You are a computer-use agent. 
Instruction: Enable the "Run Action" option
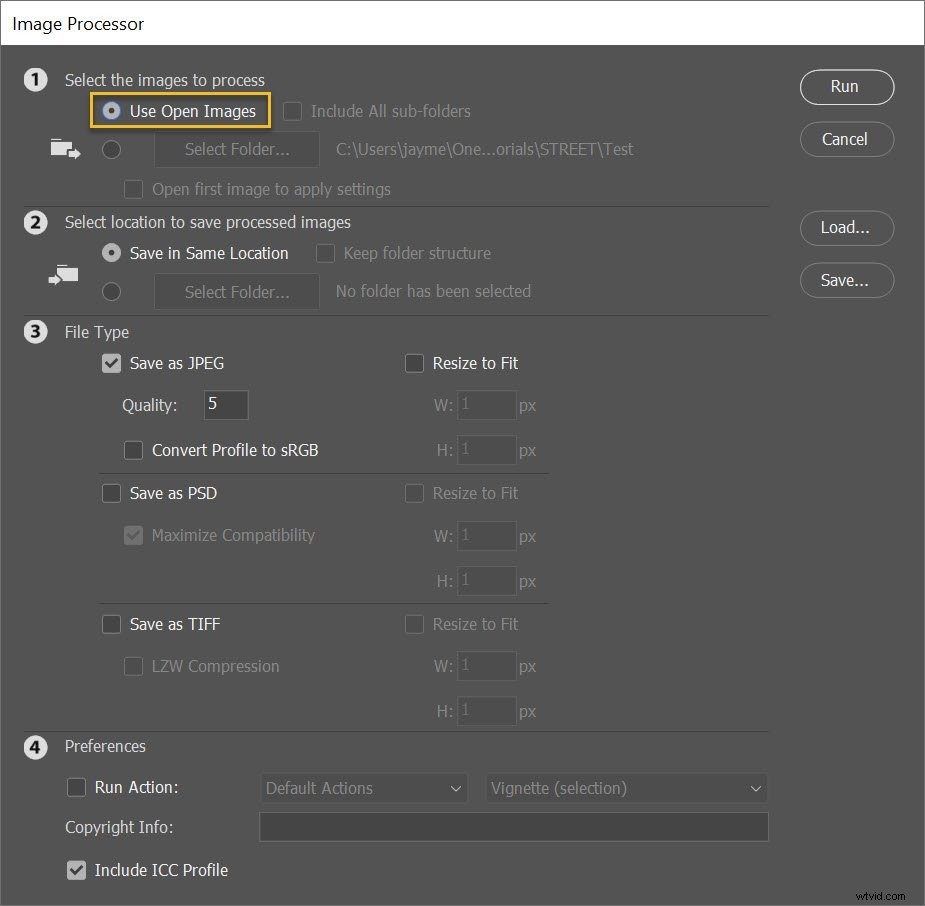[77, 787]
